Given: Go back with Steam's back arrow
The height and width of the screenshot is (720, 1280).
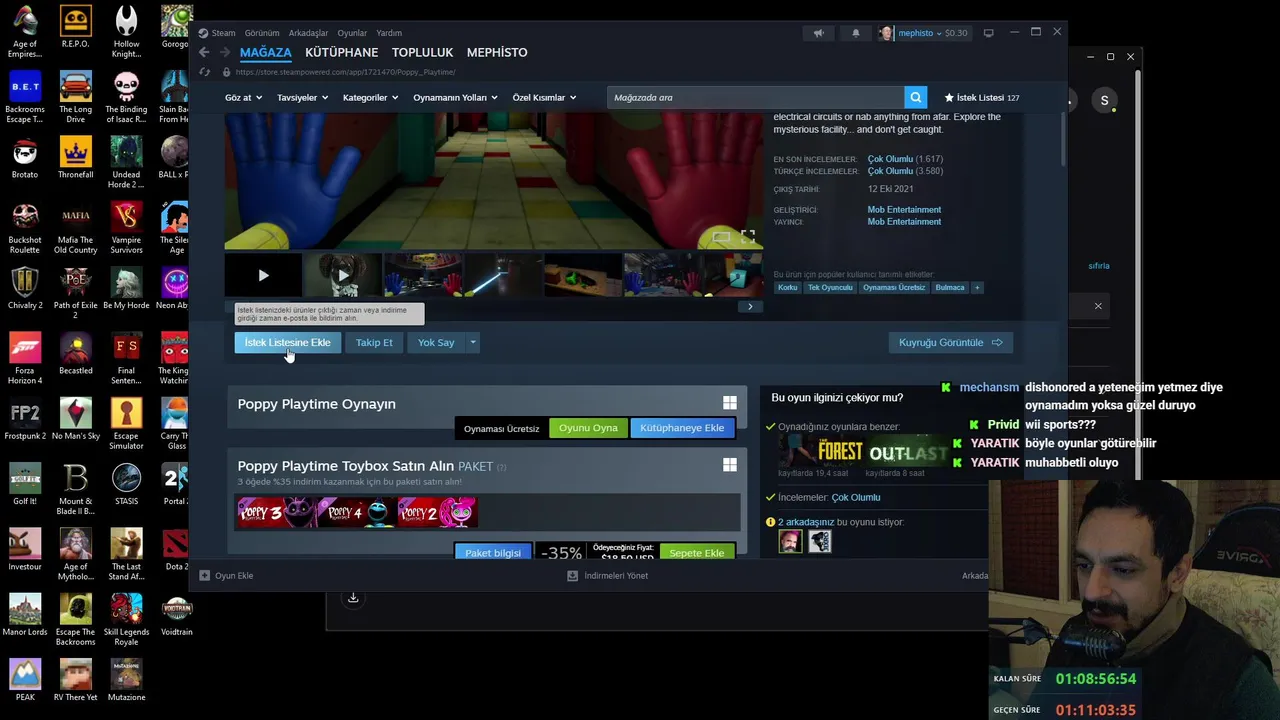Looking at the screenshot, I should (x=204, y=52).
